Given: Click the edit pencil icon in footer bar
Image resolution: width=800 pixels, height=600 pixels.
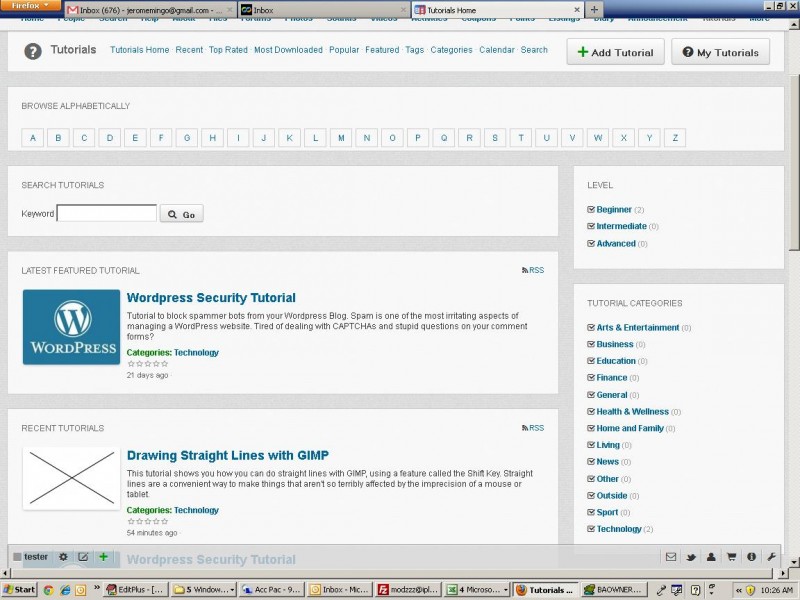Looking at the screenshot, I should [83, 557].
